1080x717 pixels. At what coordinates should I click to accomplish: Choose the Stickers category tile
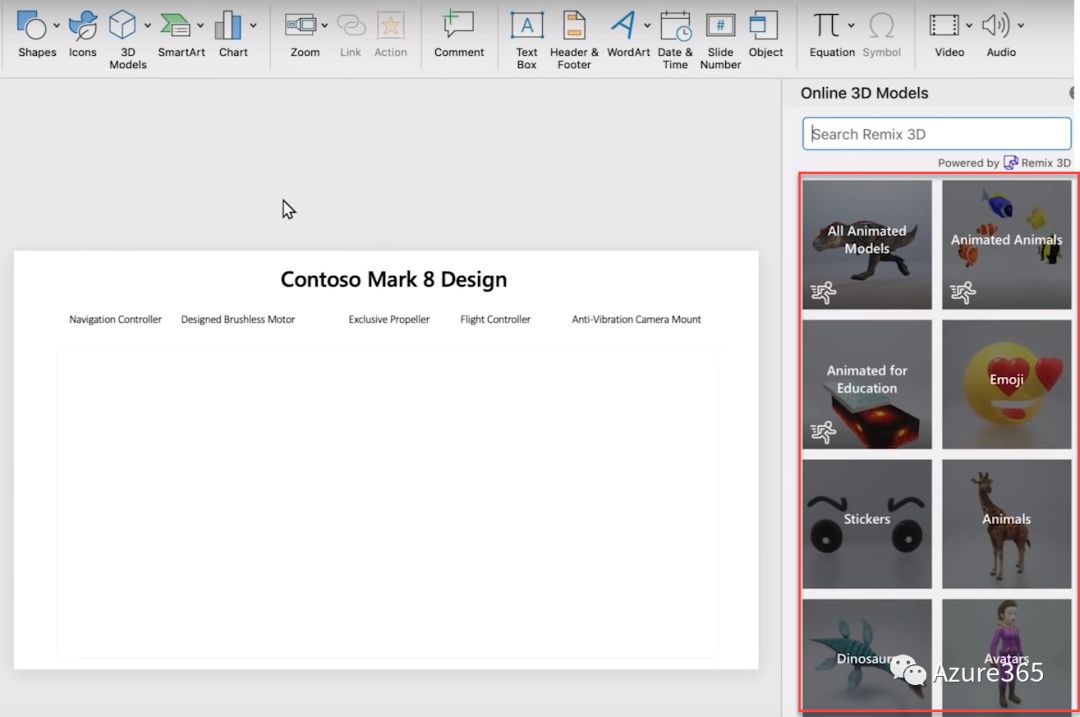[867, 523]
